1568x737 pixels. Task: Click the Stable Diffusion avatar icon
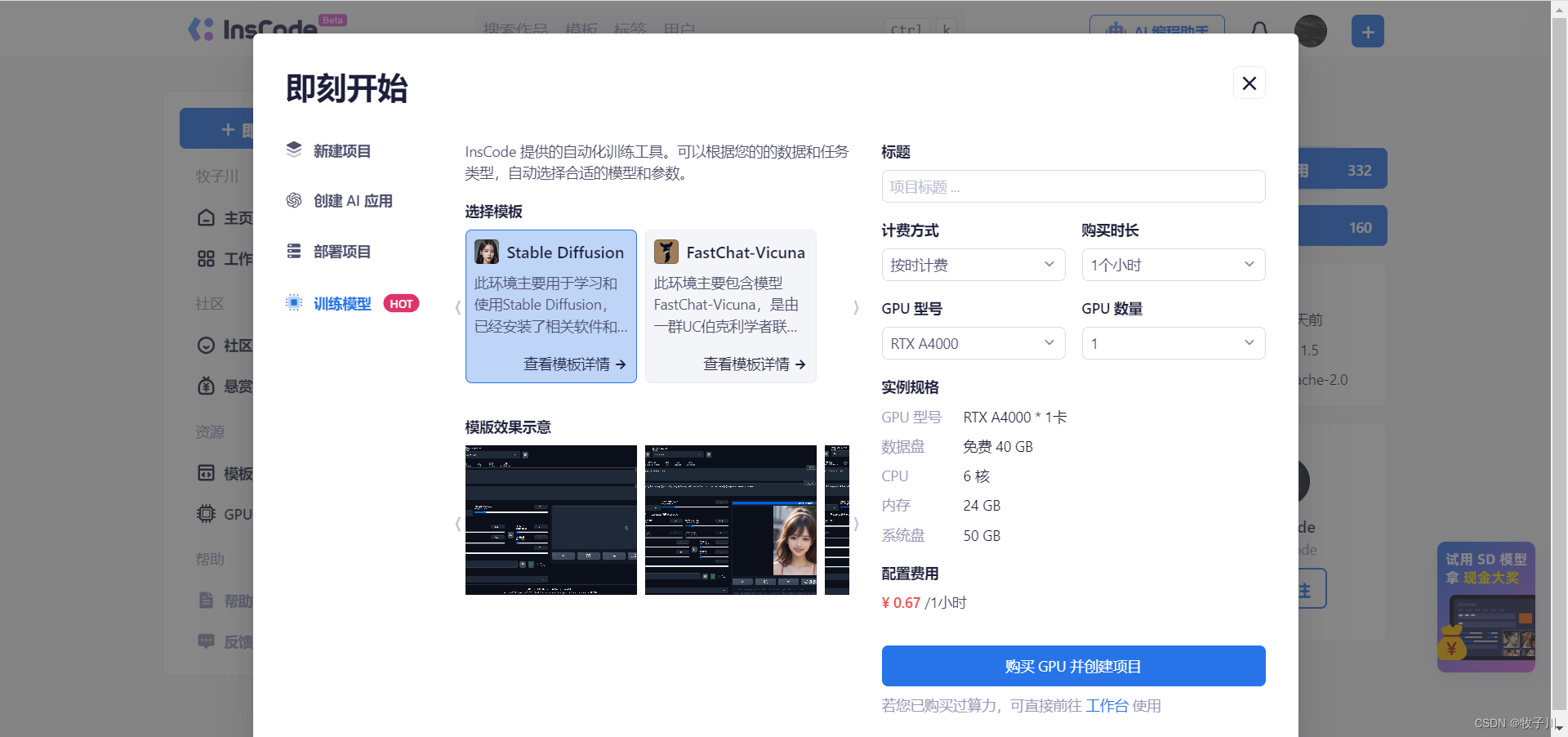click(x=487, y=252)
